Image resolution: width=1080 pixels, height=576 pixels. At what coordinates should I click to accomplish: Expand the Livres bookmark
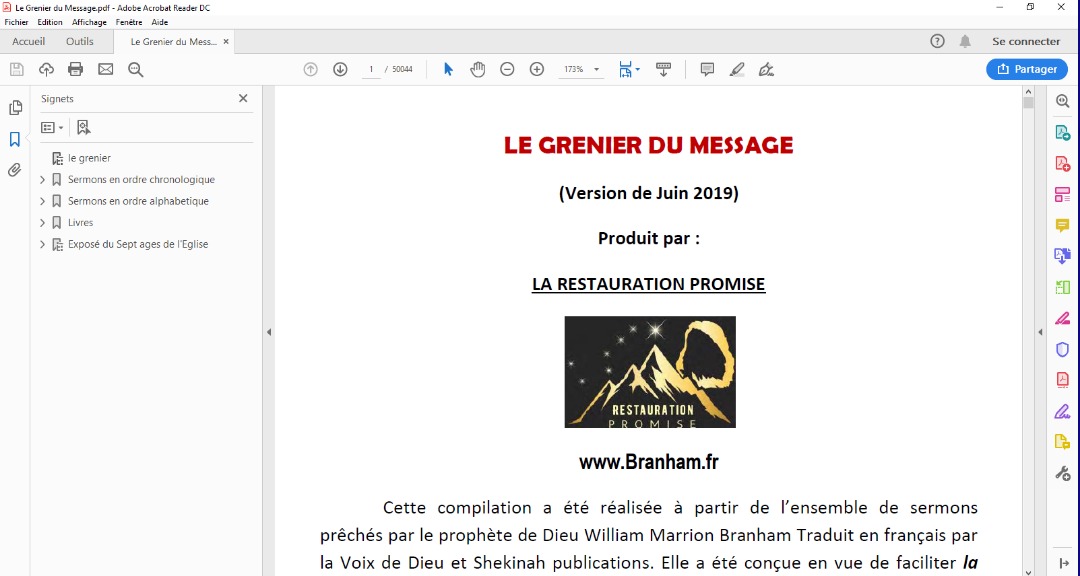(43, 223)
